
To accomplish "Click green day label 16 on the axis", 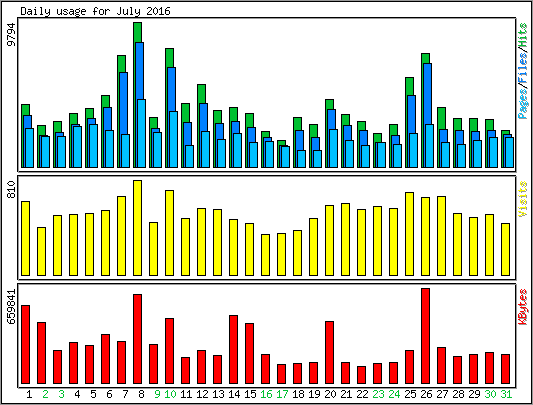I will [266, 394].
